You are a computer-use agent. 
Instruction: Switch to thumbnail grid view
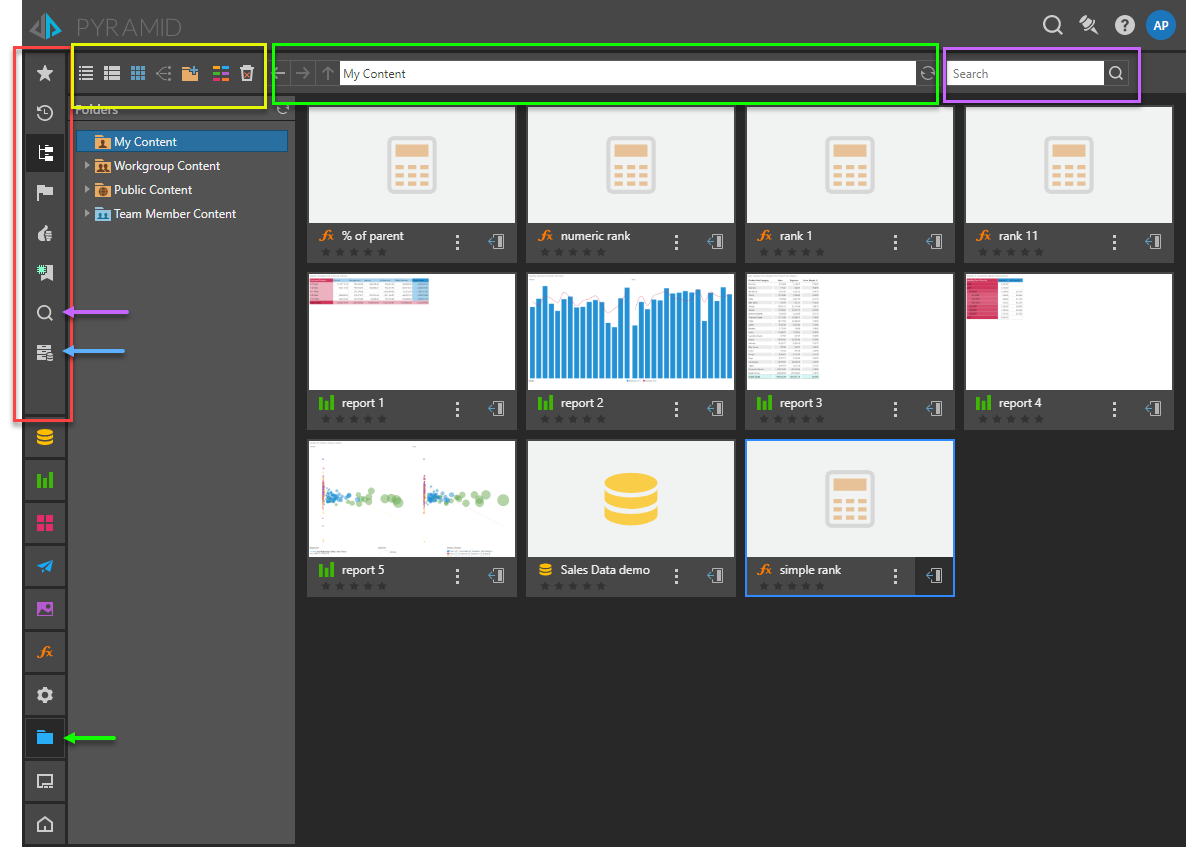pos(138,73)
